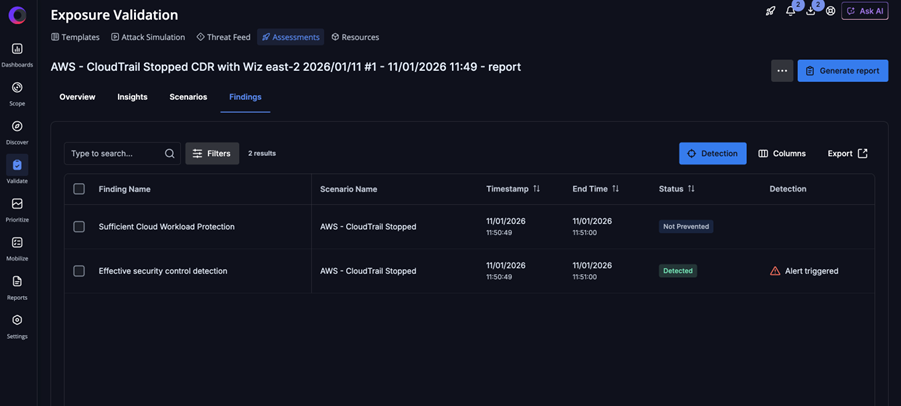Select all findings with header checkbox
Viewport: 901px width, 406px height.
tap(79, 189)
